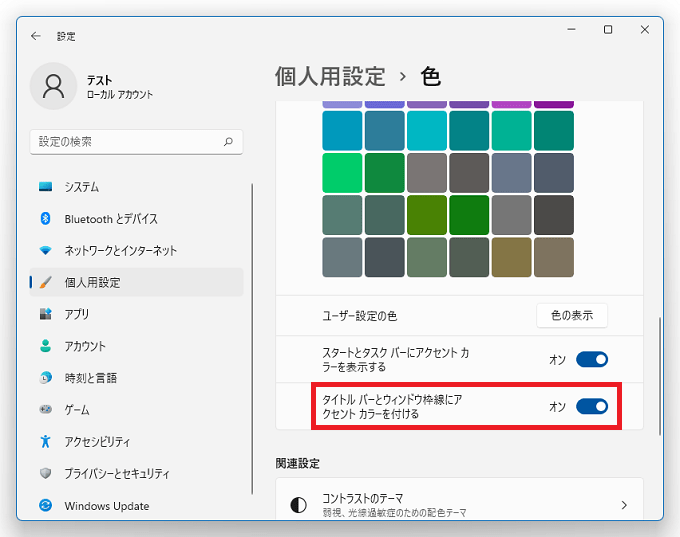Open アカウント settings page
This screenshot has height=537, width=680.
tap(136, 346)
